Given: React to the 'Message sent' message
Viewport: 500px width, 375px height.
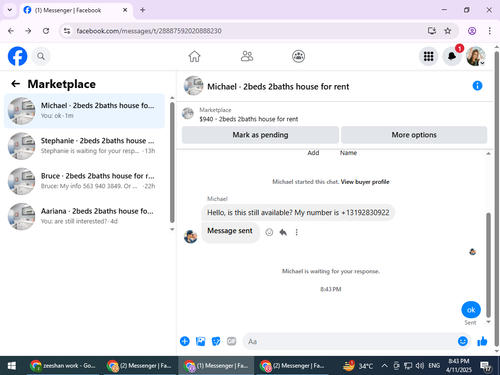Looking at the screenshot, I should (x=269, y=232).
